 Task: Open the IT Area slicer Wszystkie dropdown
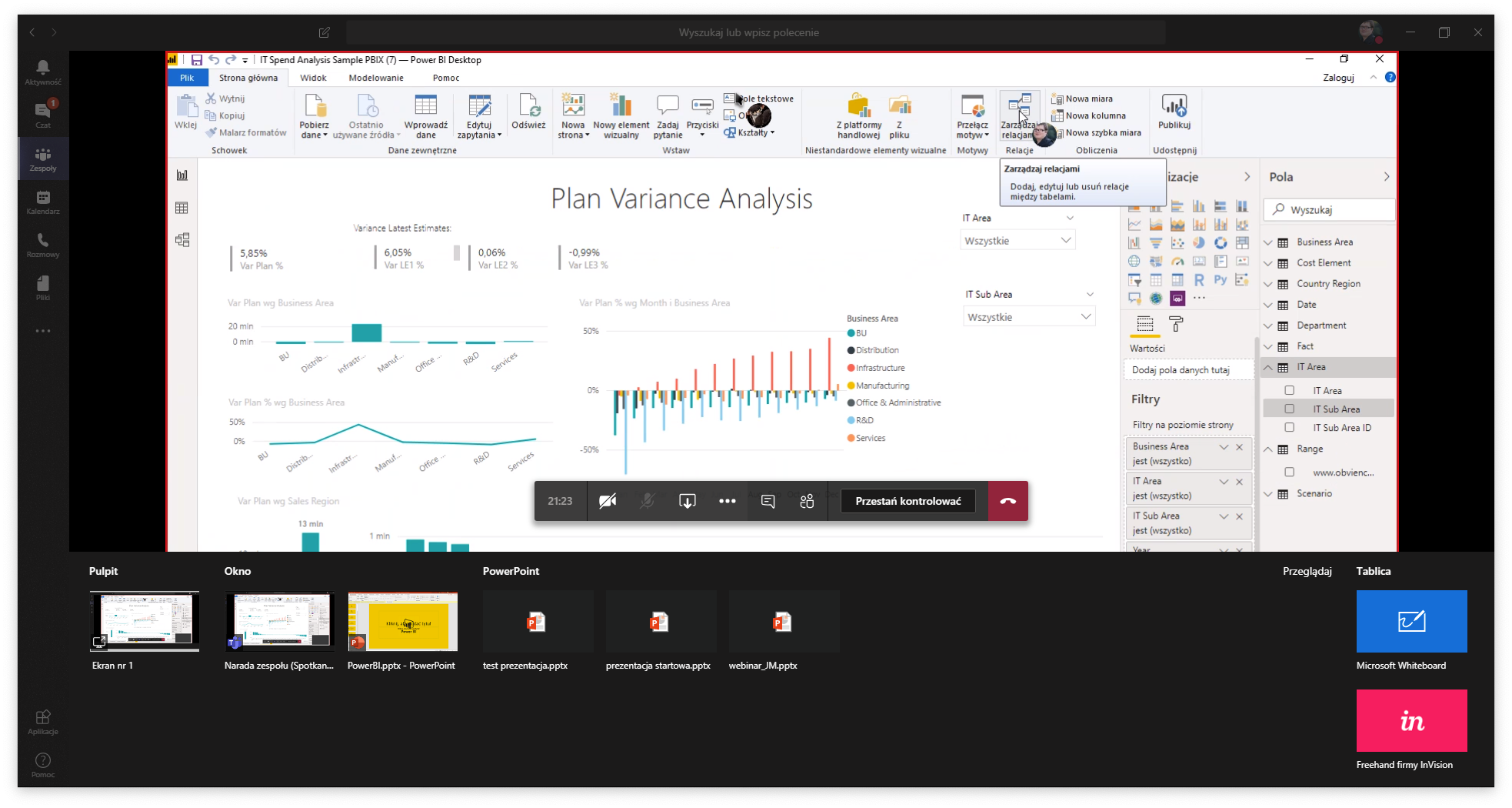1017,241
